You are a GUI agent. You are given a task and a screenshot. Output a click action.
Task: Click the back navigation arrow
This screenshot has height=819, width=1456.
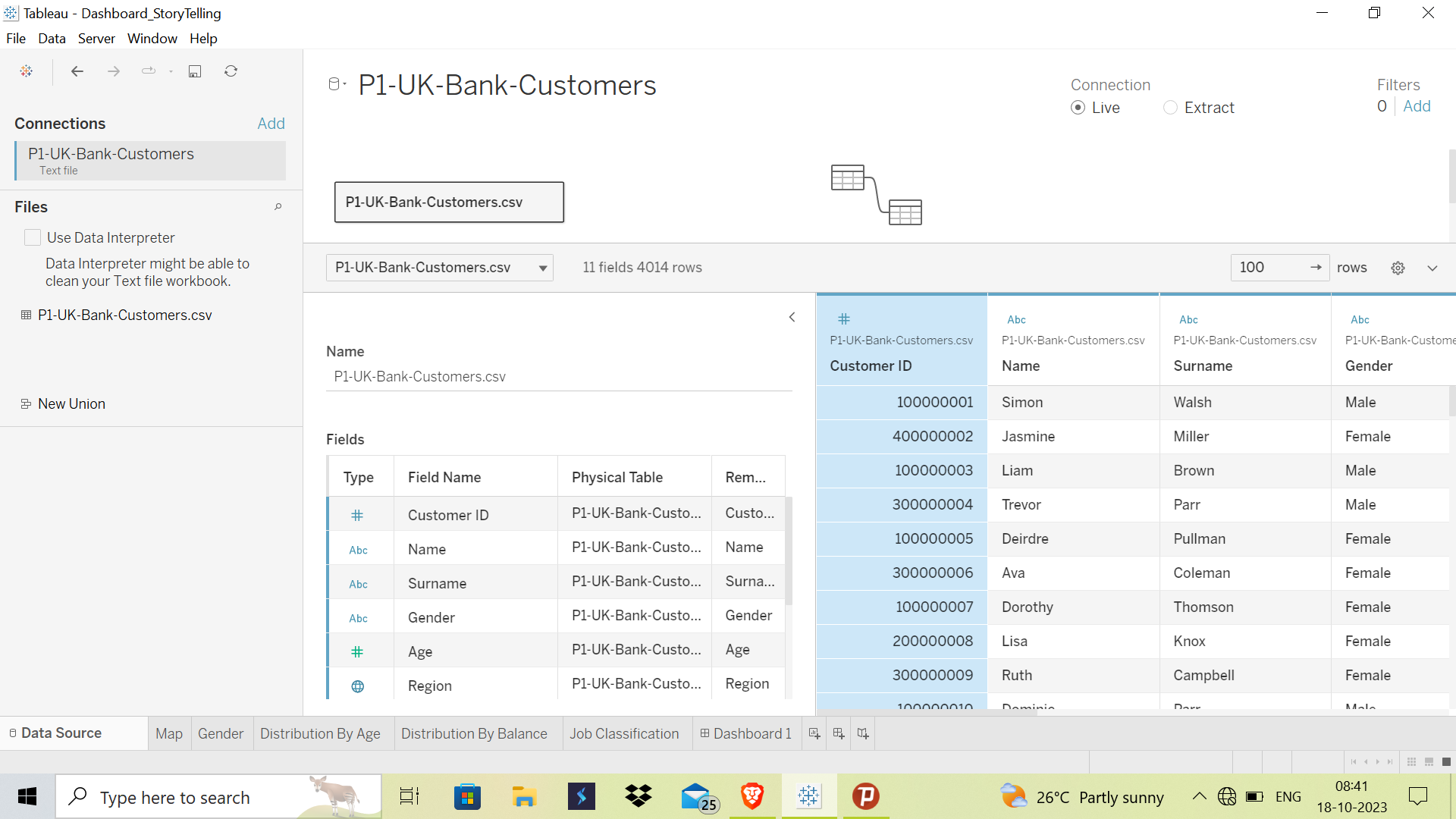(x=77, y=71)
